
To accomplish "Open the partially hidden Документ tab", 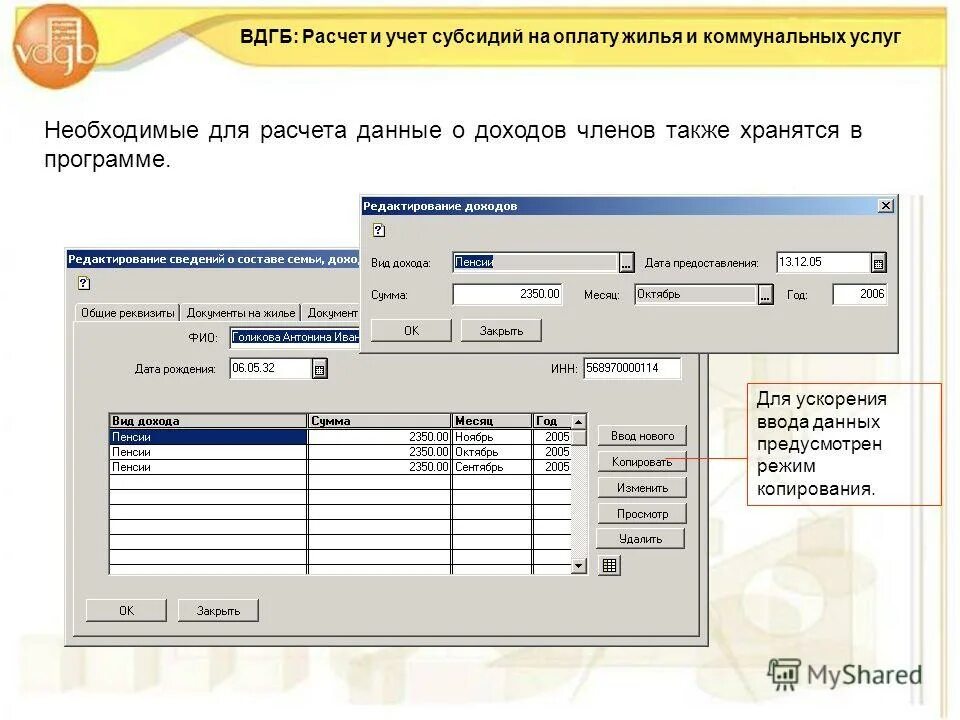I will tap(331, 313).
